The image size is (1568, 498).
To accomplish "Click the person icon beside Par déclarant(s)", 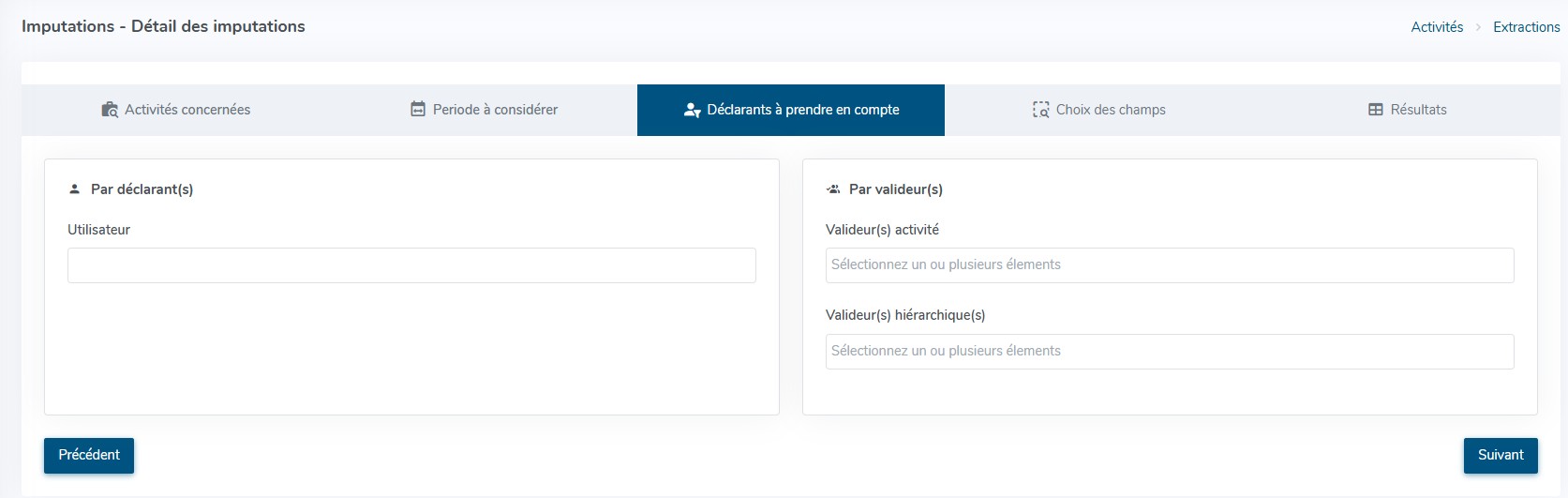I will click(x=75, y=189).
